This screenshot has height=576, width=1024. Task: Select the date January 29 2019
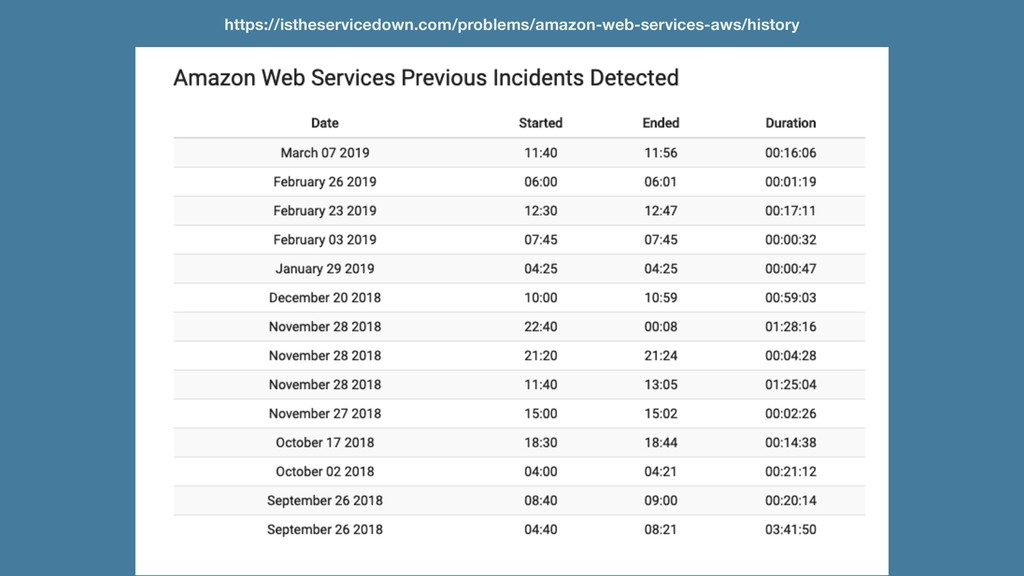(325, 268)
